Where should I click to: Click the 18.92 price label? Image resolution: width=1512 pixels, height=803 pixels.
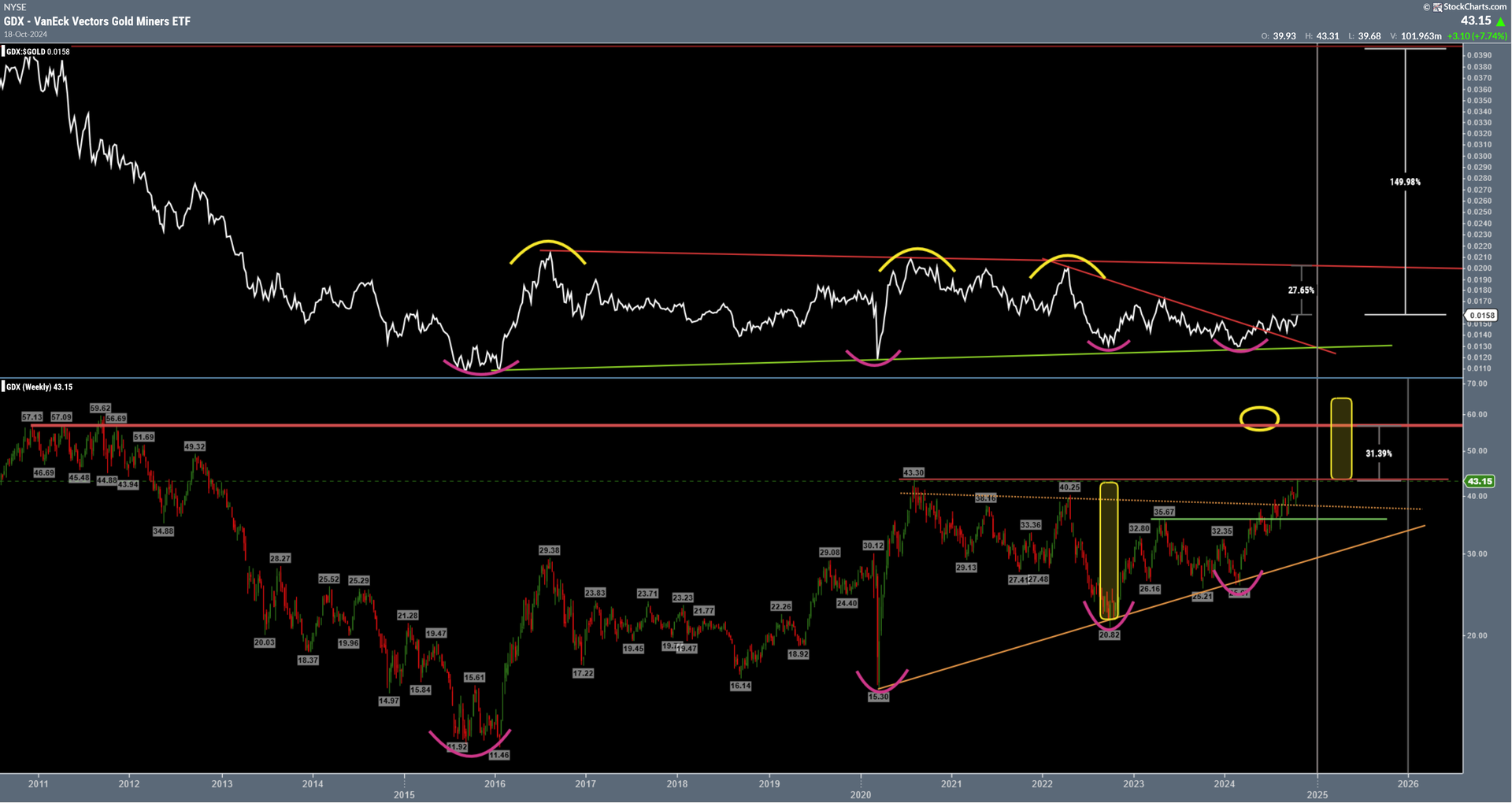click(799, 654)
